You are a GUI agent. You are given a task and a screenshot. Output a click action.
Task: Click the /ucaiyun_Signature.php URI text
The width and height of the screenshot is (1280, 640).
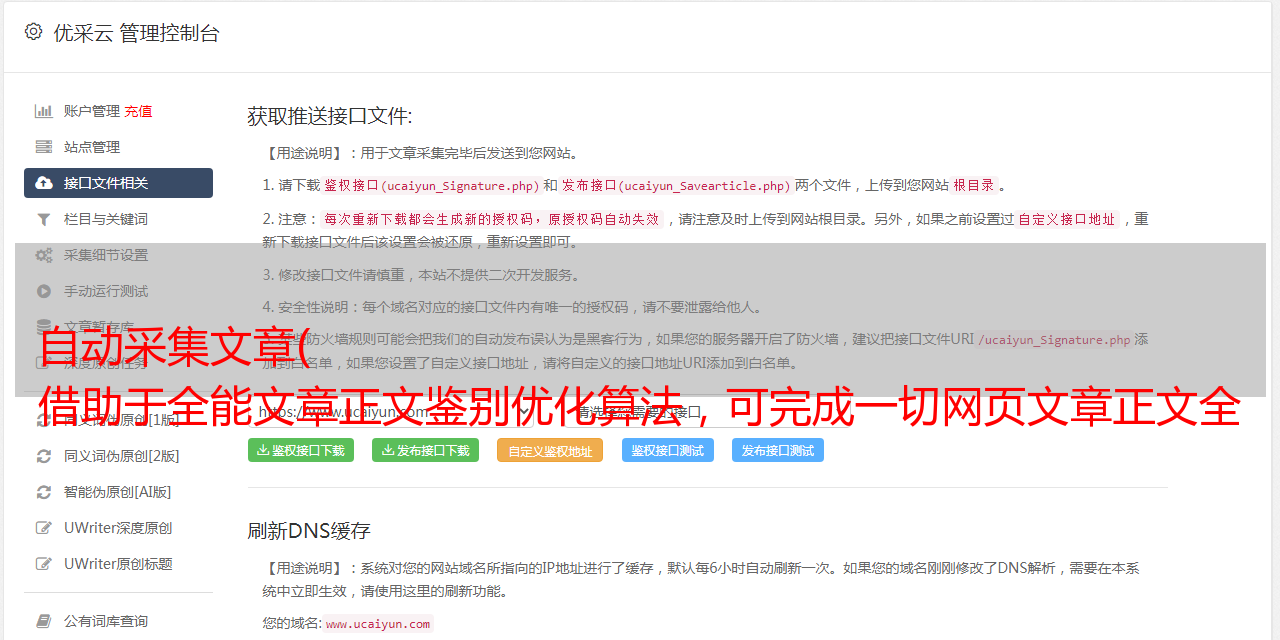[x=1054, y=339]
